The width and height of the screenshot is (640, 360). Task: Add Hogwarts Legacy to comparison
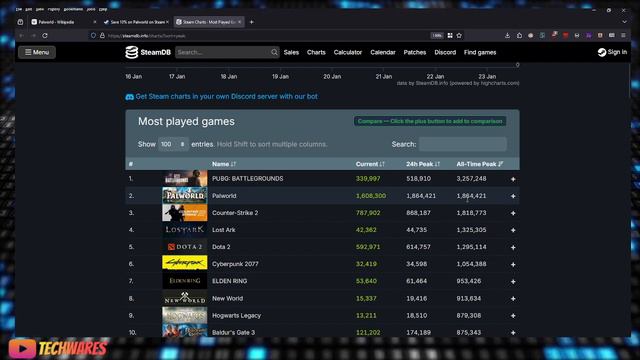pos(513,316)
